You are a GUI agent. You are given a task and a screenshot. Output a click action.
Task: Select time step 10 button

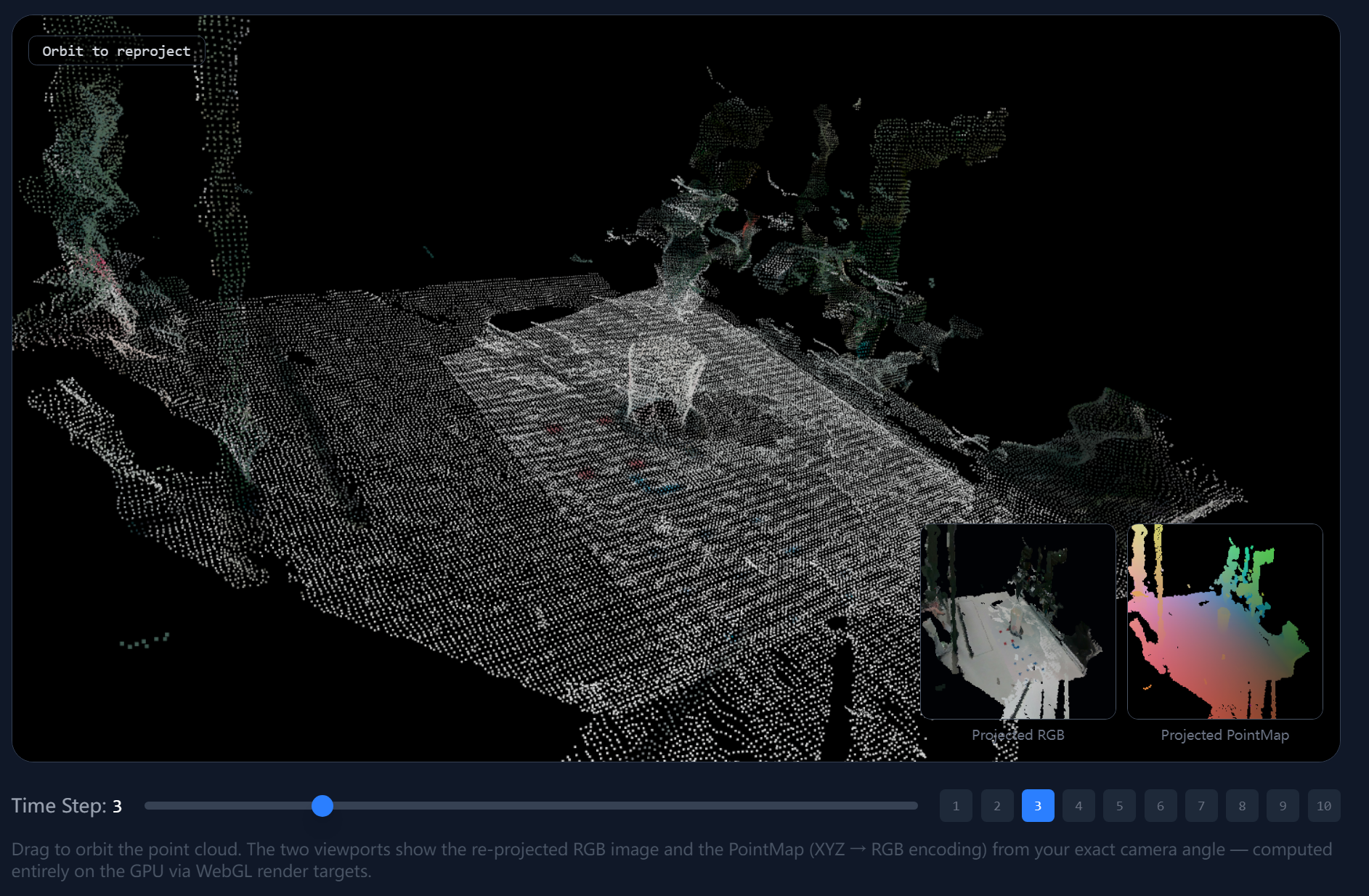click(1324, 805)
